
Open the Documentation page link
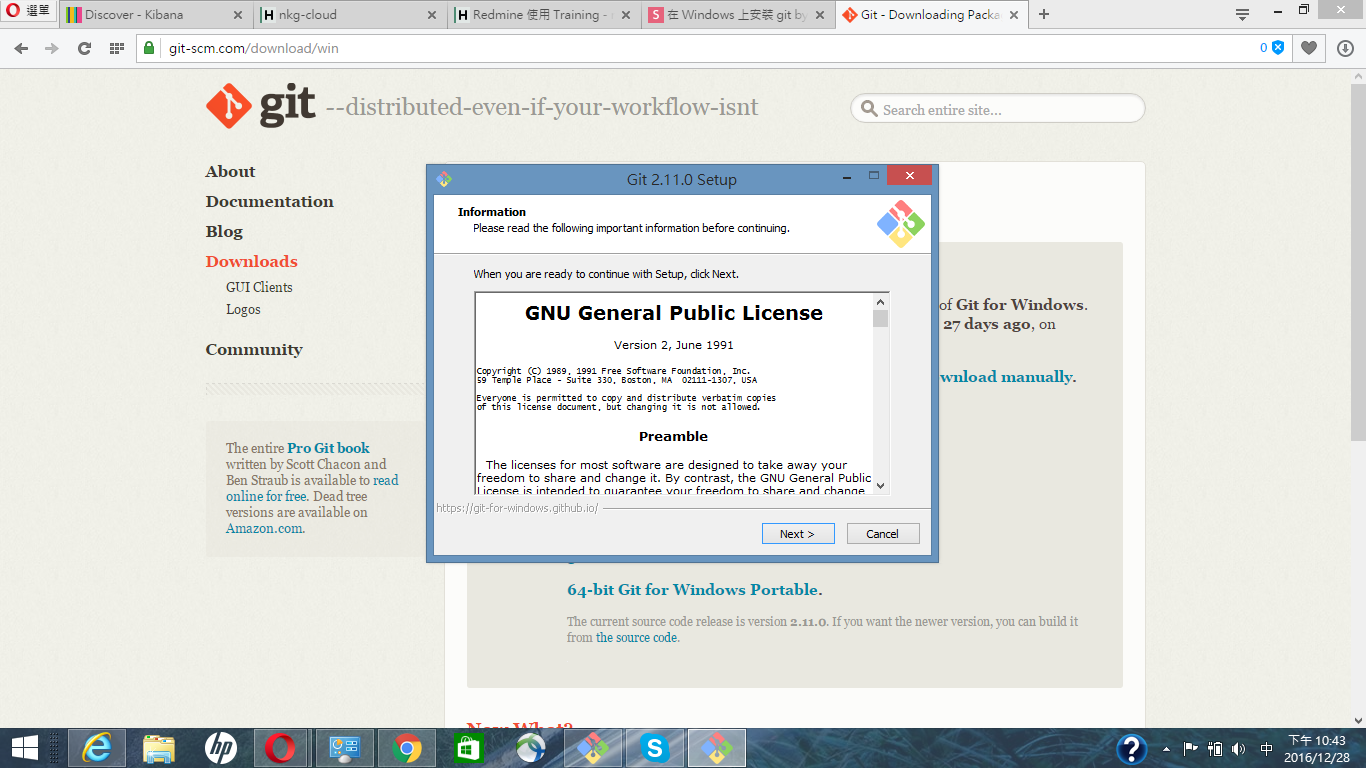pos(270,201)
